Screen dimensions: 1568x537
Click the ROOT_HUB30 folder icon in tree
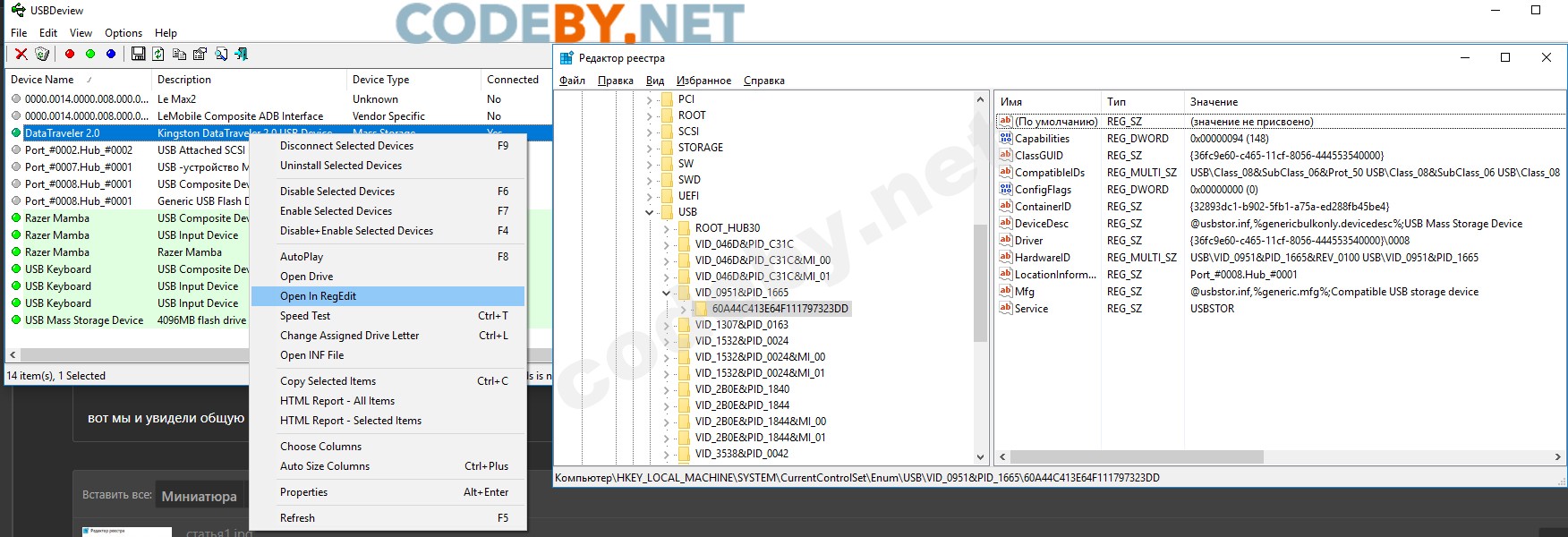tap(685, 228)
